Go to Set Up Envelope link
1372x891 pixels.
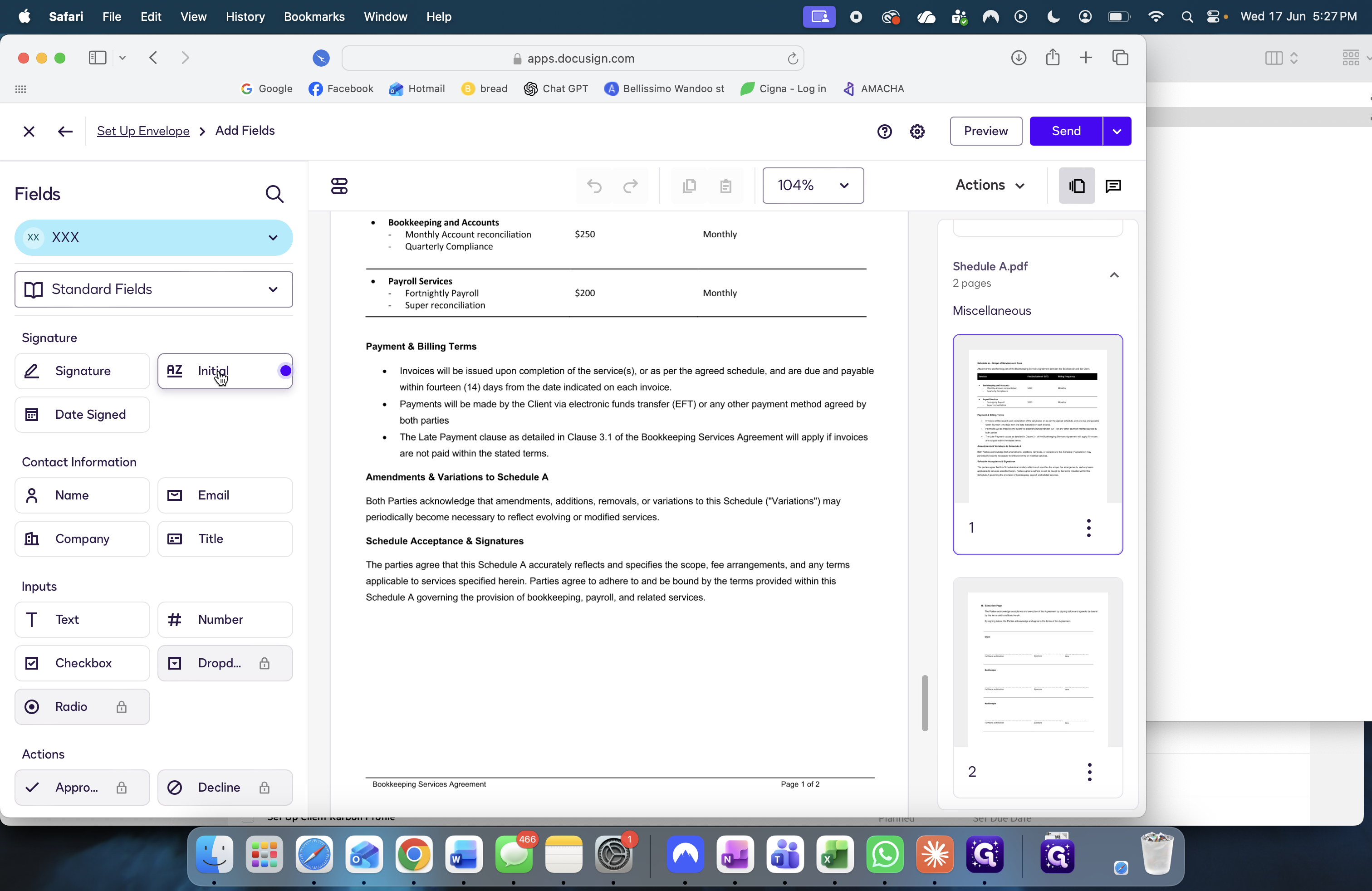click(x=143, y=131)
